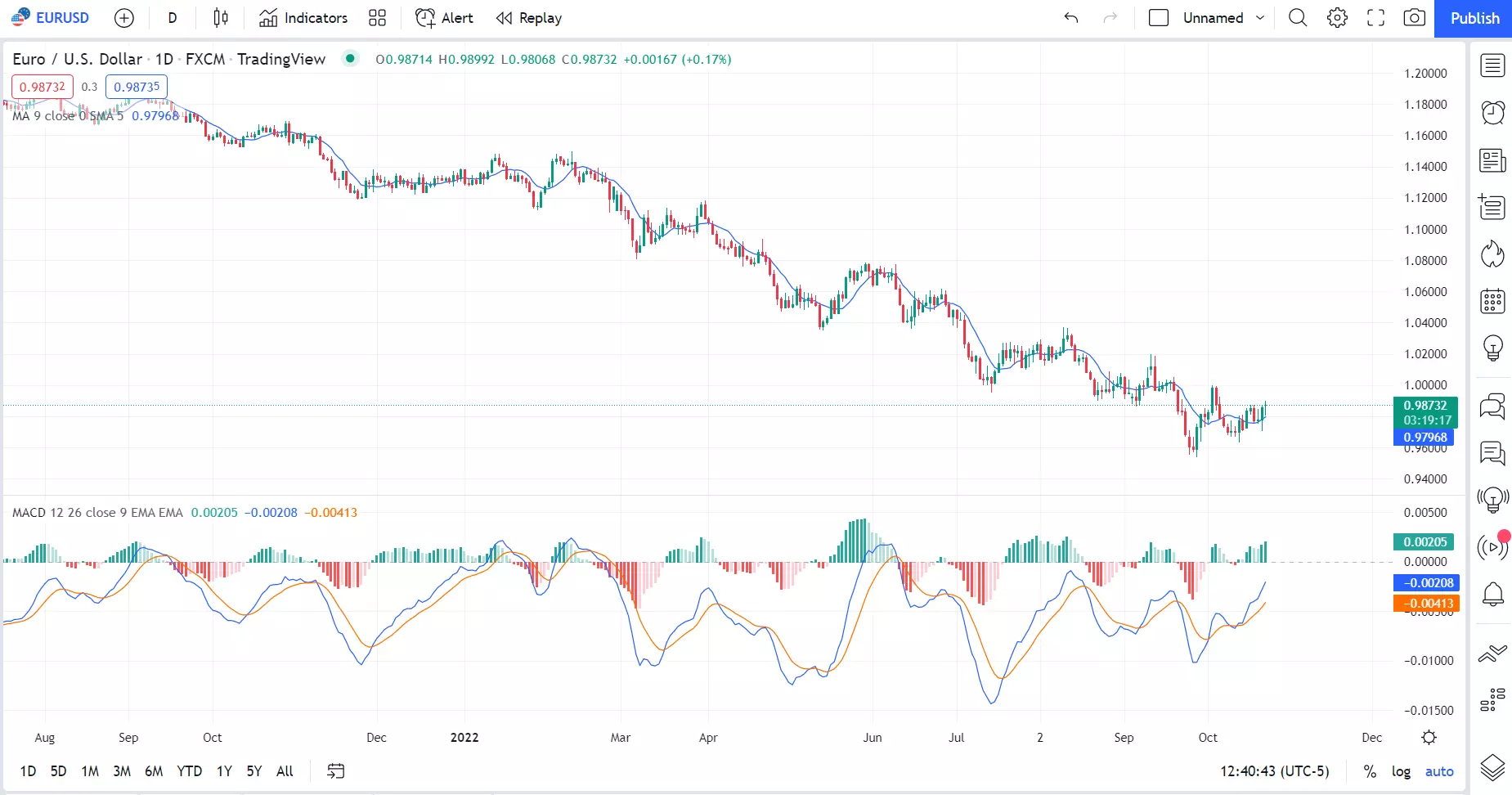Open Order Panel icon in sidebar
Screen dimensions: 1512x795
[1492, 653]
